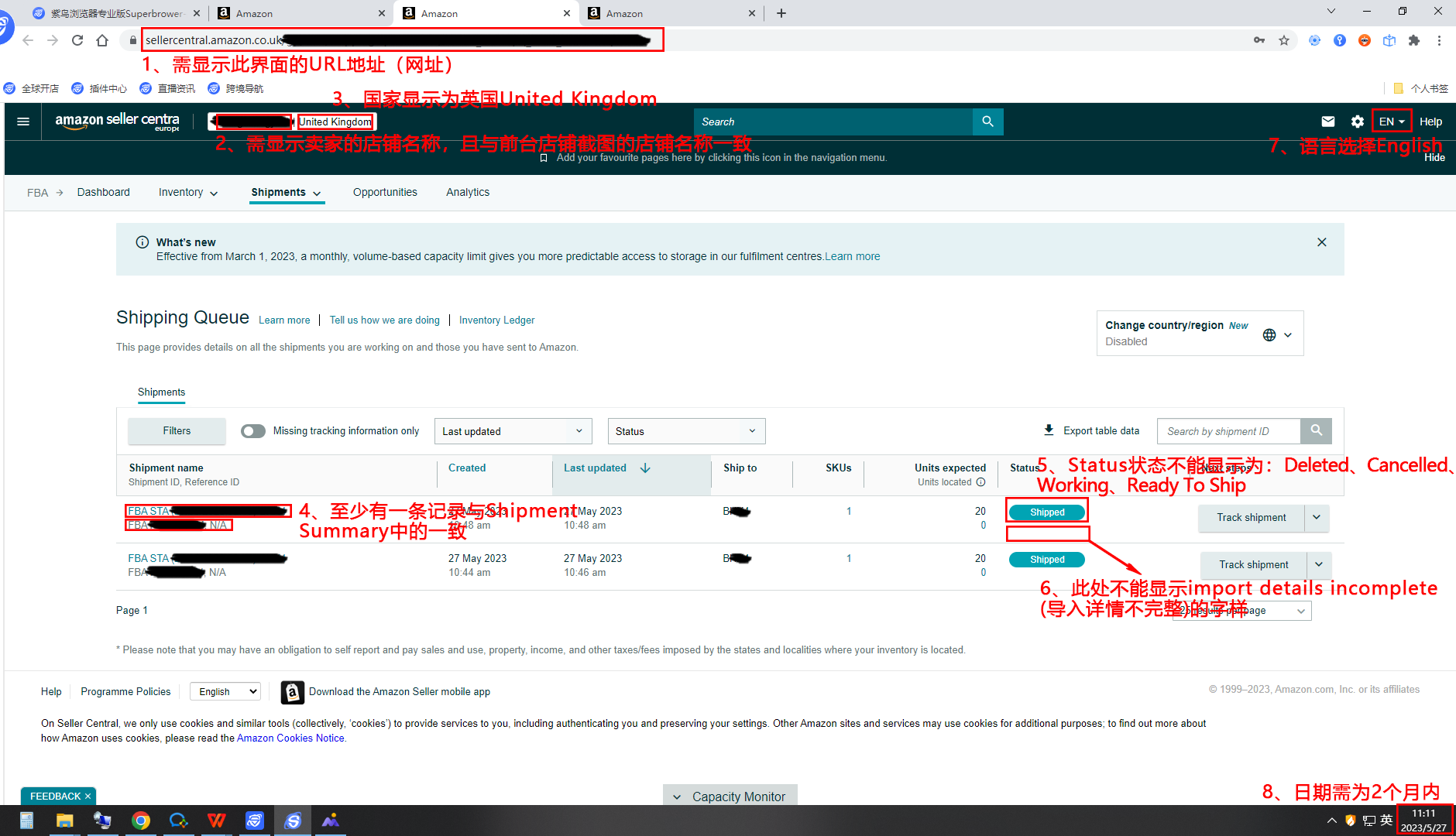Open the Opportunities menu item
Screen dimensions: 1456x836
click(385, 192)
